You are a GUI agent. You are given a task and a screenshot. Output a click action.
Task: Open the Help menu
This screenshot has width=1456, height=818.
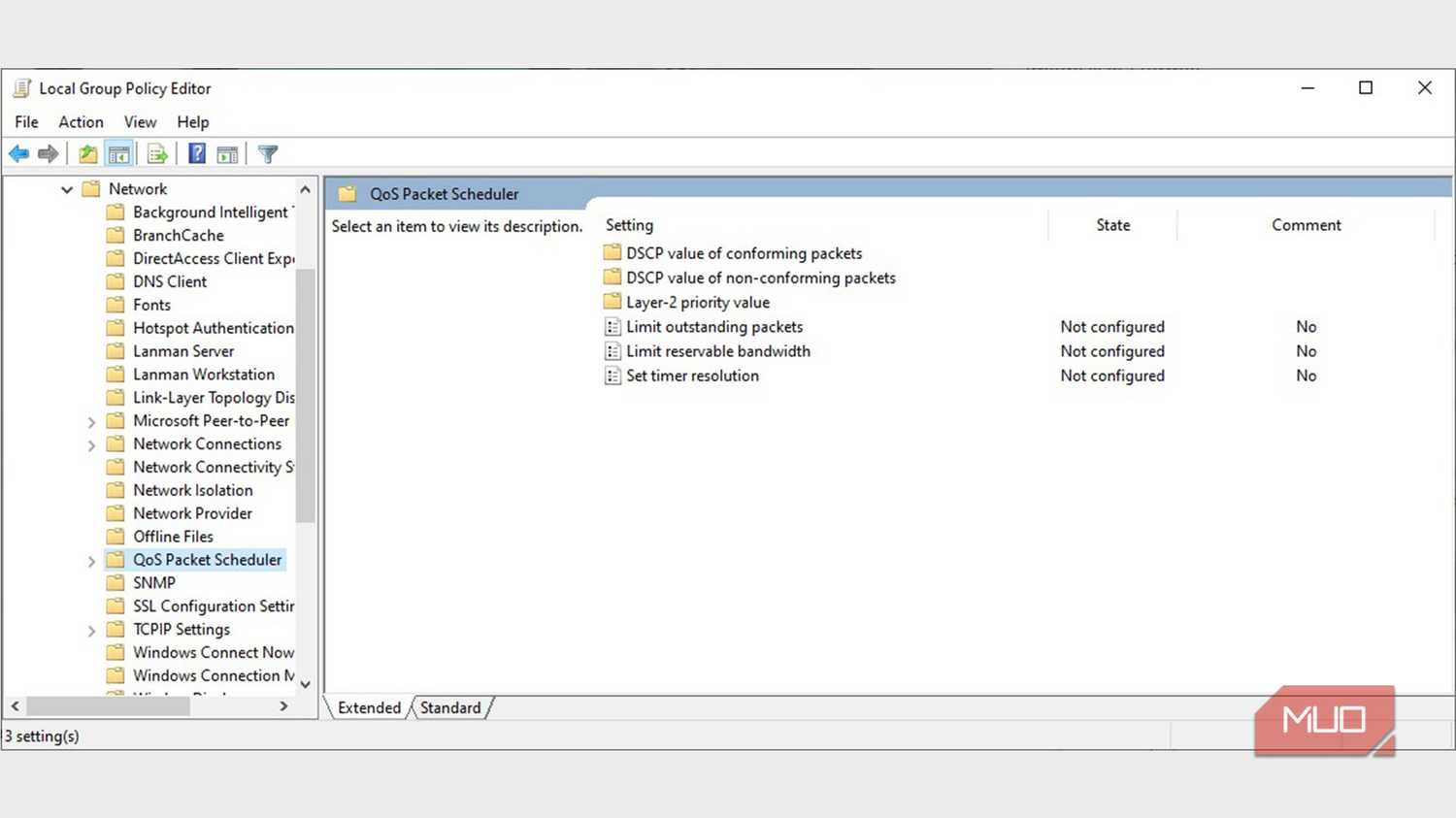193,122
